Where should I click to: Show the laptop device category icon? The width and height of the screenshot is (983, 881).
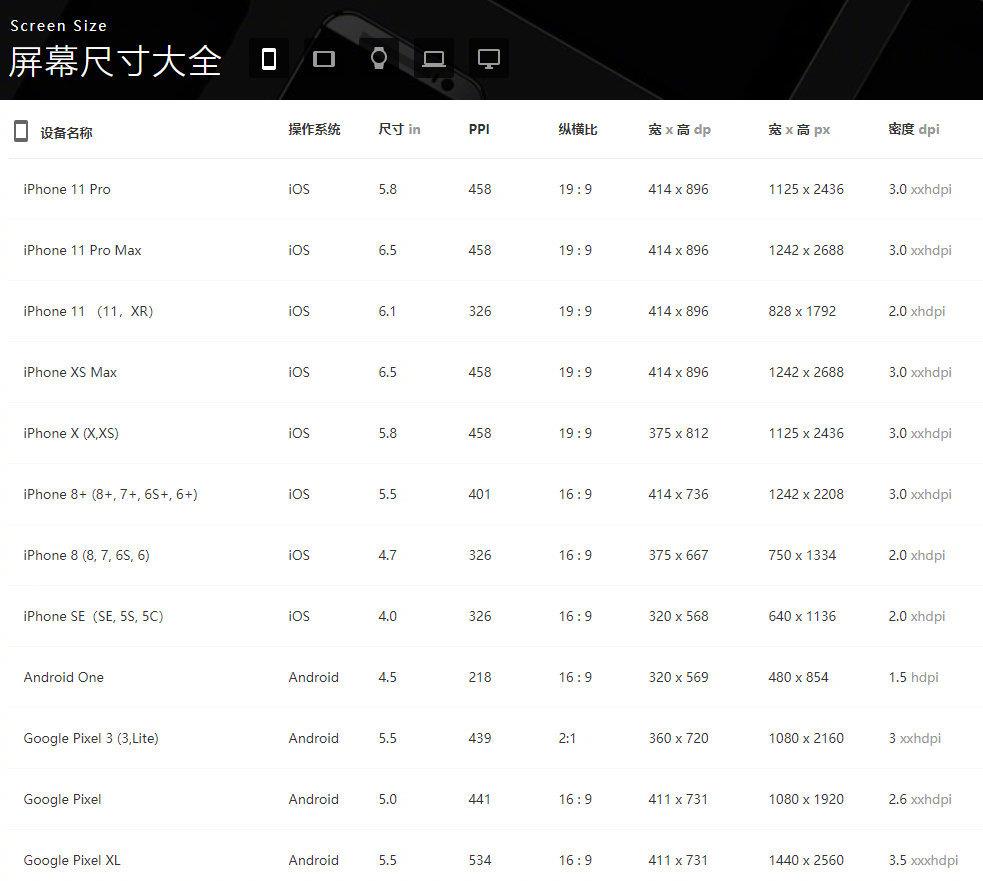click(x=433, y=59)
